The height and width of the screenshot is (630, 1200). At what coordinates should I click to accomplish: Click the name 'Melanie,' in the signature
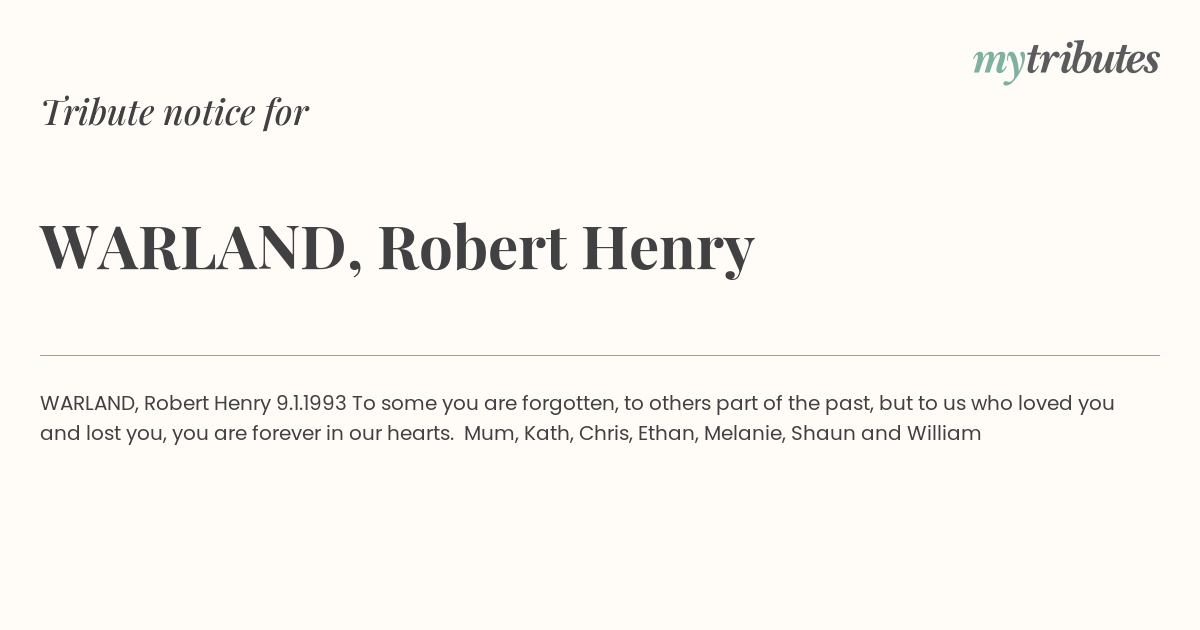tap(744, 433)
